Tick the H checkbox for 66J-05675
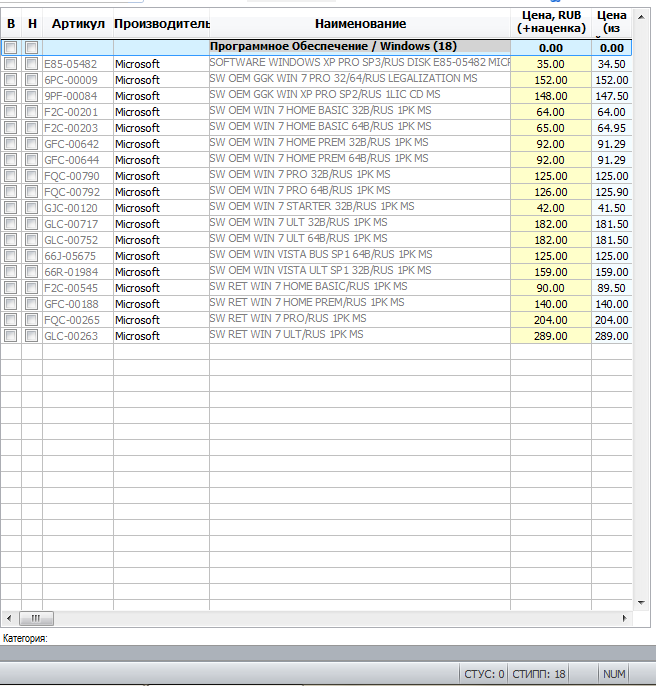656x686 pixels. [32, 256]
